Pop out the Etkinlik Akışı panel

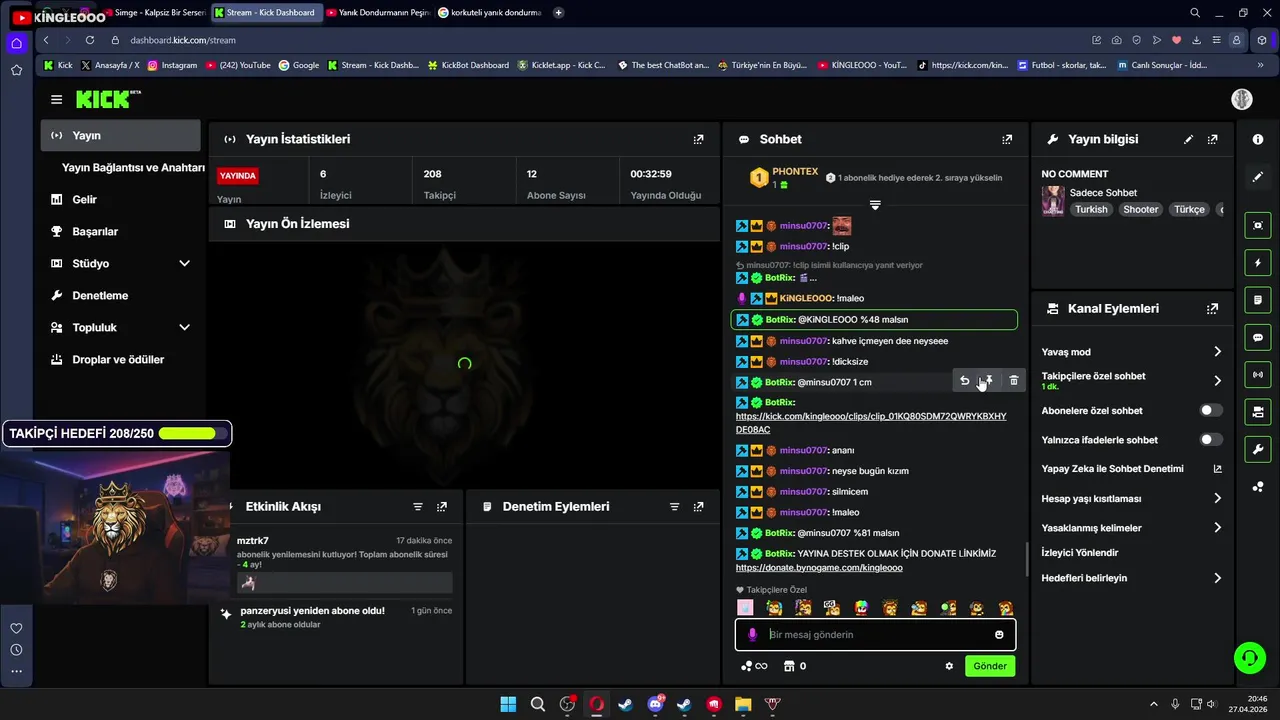click(x=442, y=507)
